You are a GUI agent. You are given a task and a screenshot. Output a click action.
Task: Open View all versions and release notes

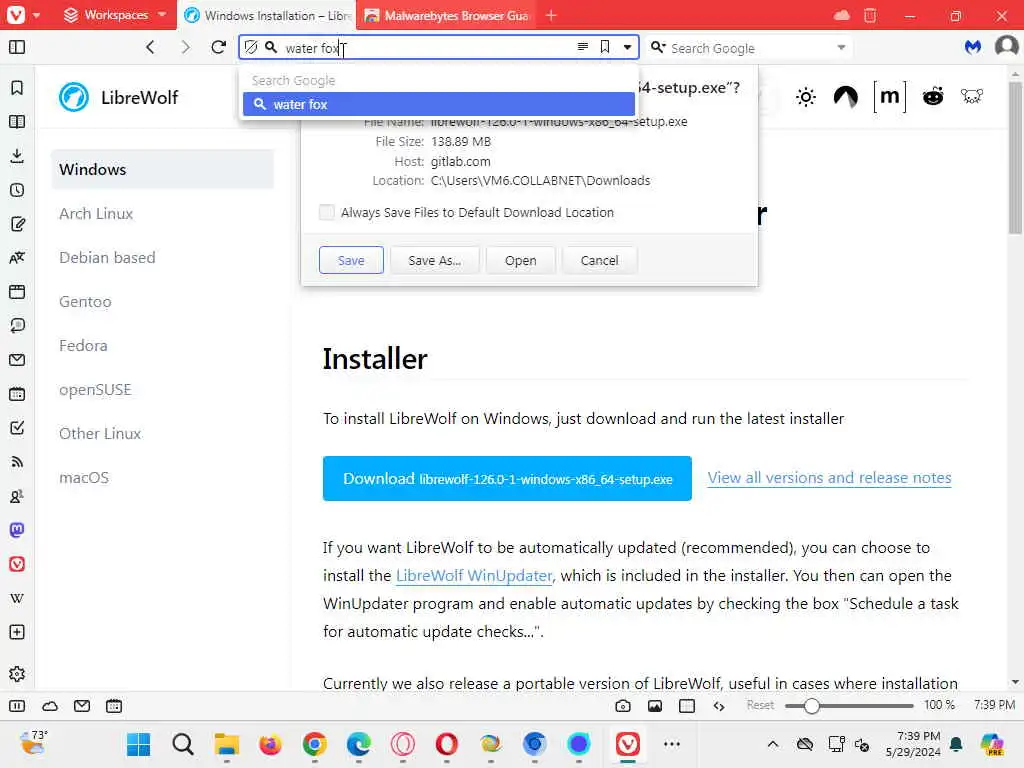(829, 477)
